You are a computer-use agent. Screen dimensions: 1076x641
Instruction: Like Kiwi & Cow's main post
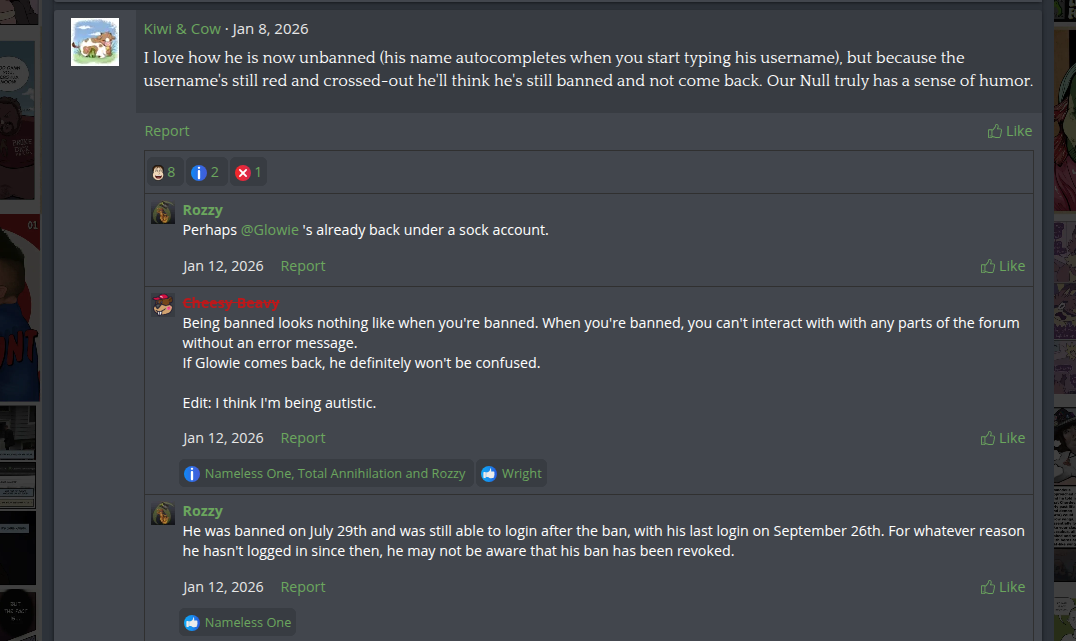(x=1009, y=131)
